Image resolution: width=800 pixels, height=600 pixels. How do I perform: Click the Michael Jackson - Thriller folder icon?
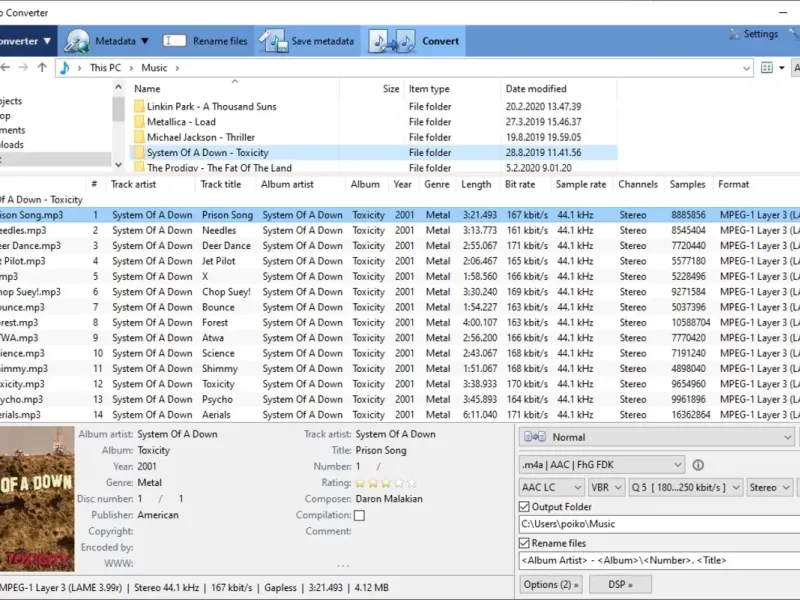coord(139,137)
